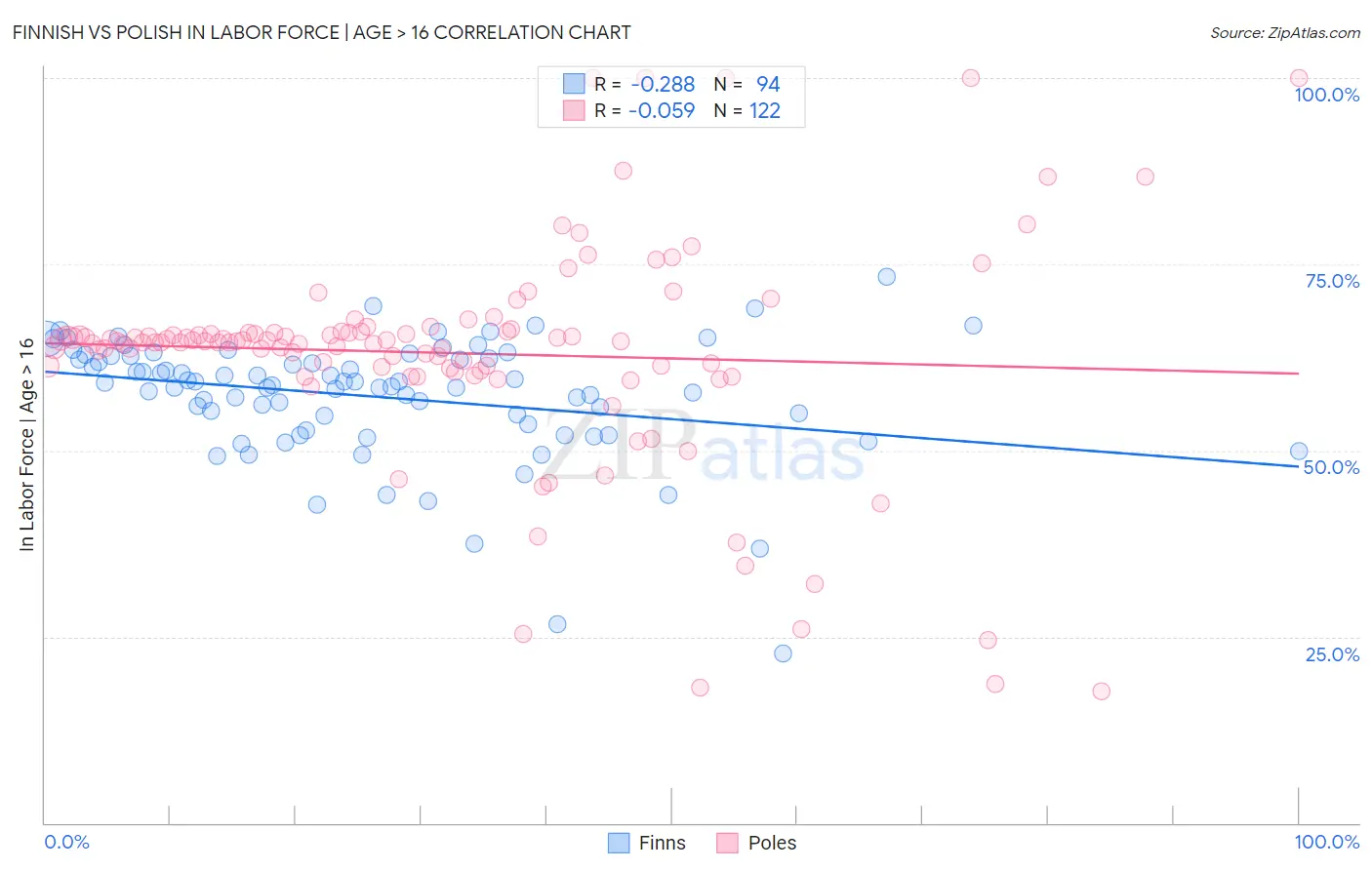Click the 0.0% x-axis label
This screenshot has height=870, width=1372.
[x=67, y=842]
